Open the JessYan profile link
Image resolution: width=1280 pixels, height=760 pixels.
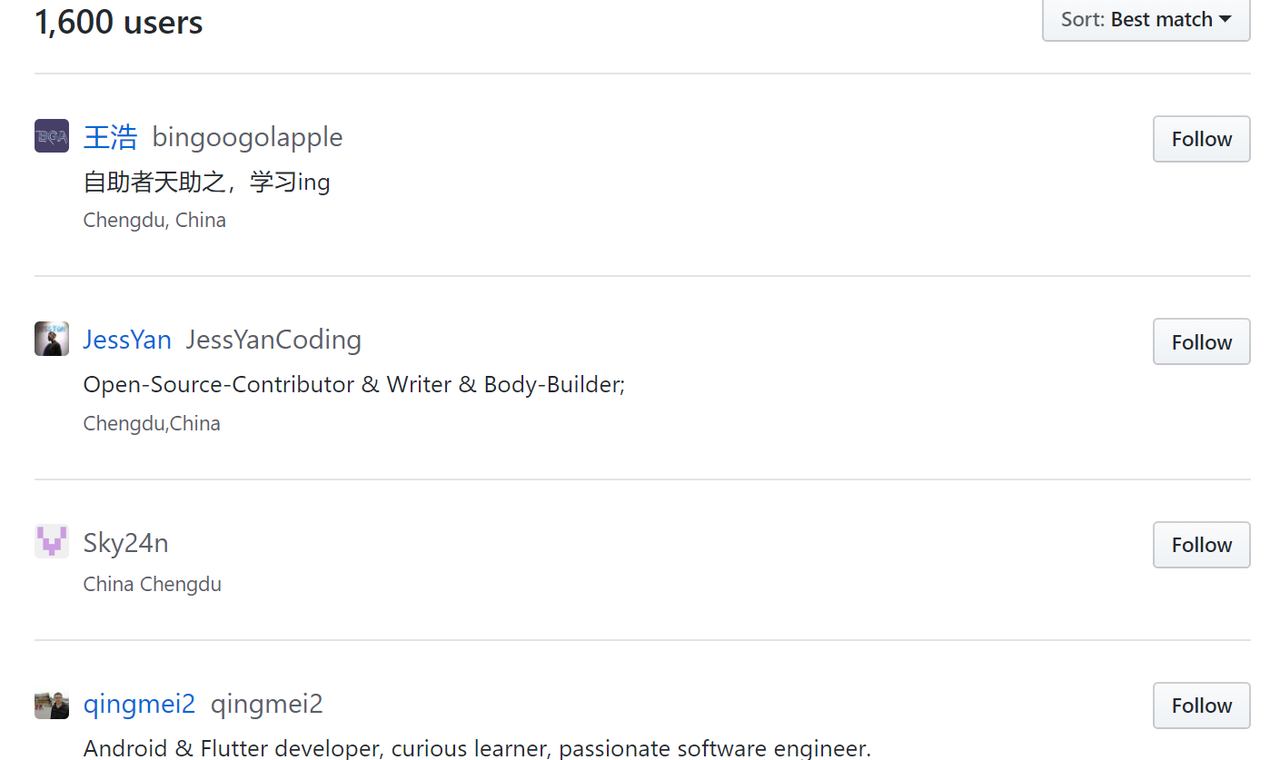click(x=127, y=340)
